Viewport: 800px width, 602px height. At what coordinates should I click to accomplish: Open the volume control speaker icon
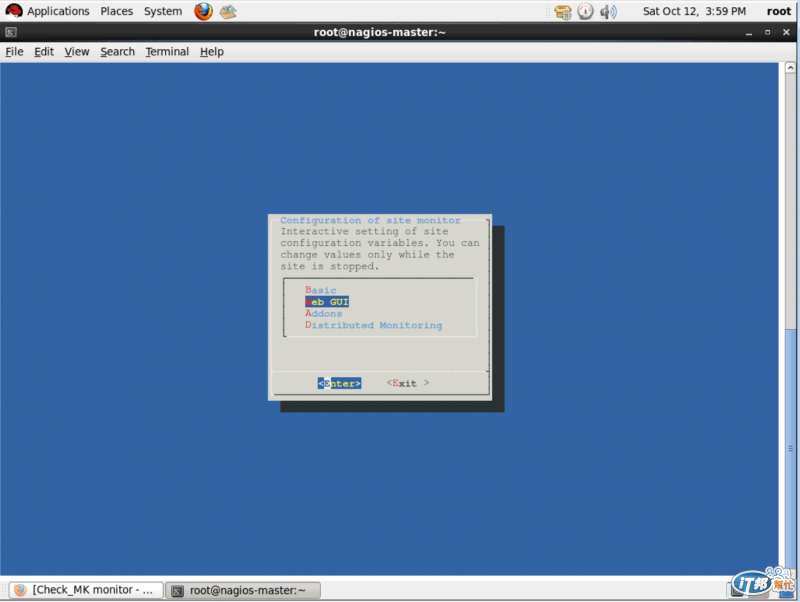point(608,11)
